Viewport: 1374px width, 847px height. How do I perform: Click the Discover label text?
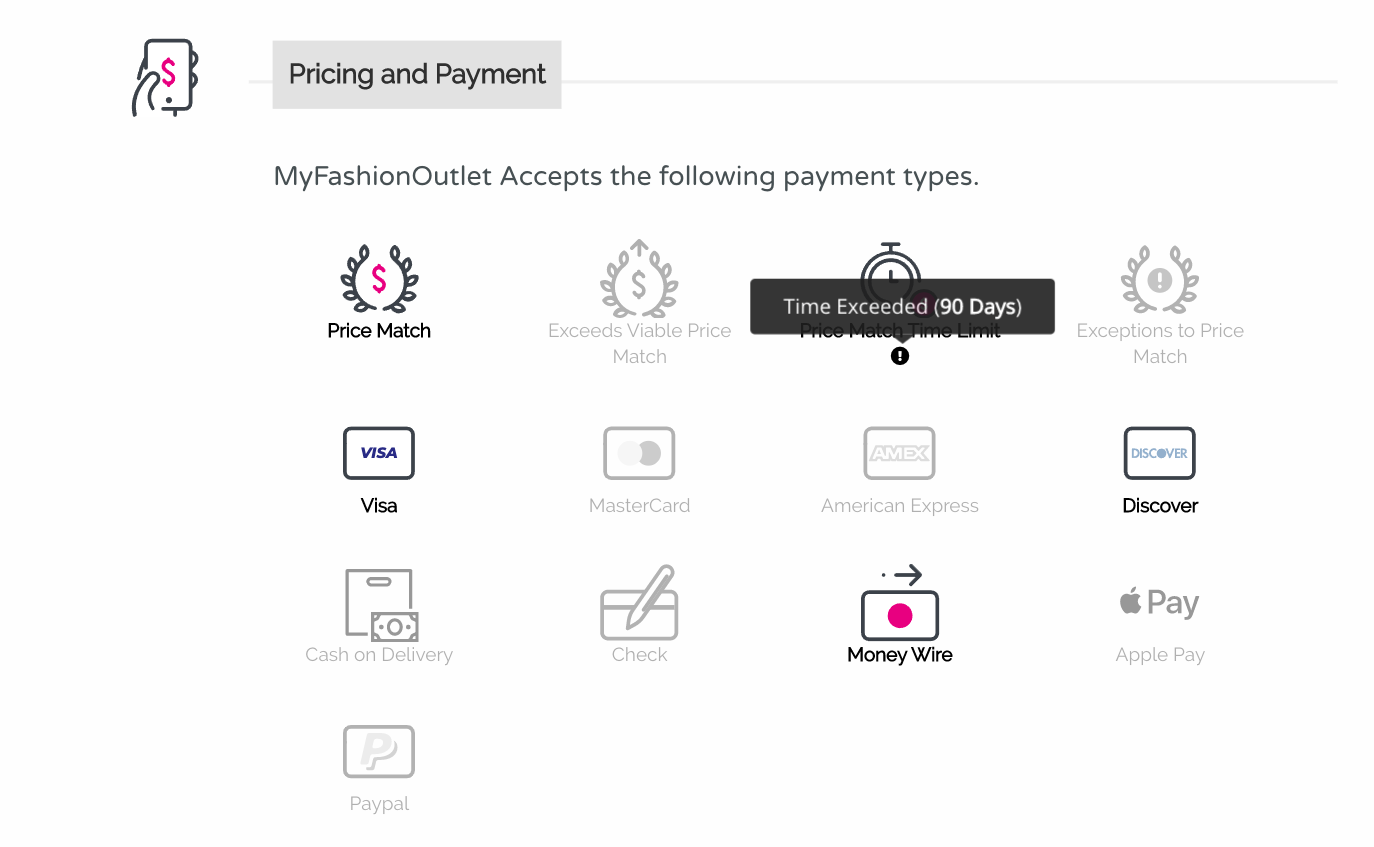click(x=1160, y=506)
